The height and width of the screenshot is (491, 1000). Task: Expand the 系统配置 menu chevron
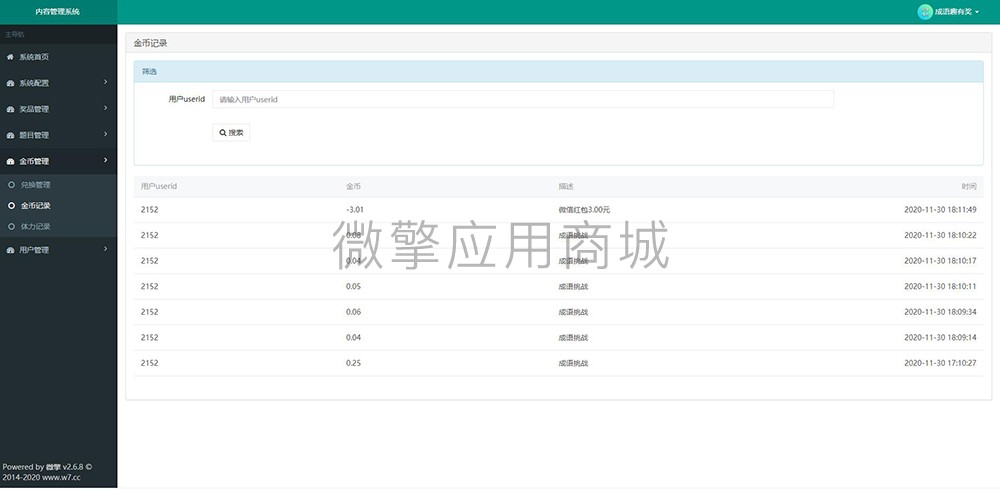106,82
